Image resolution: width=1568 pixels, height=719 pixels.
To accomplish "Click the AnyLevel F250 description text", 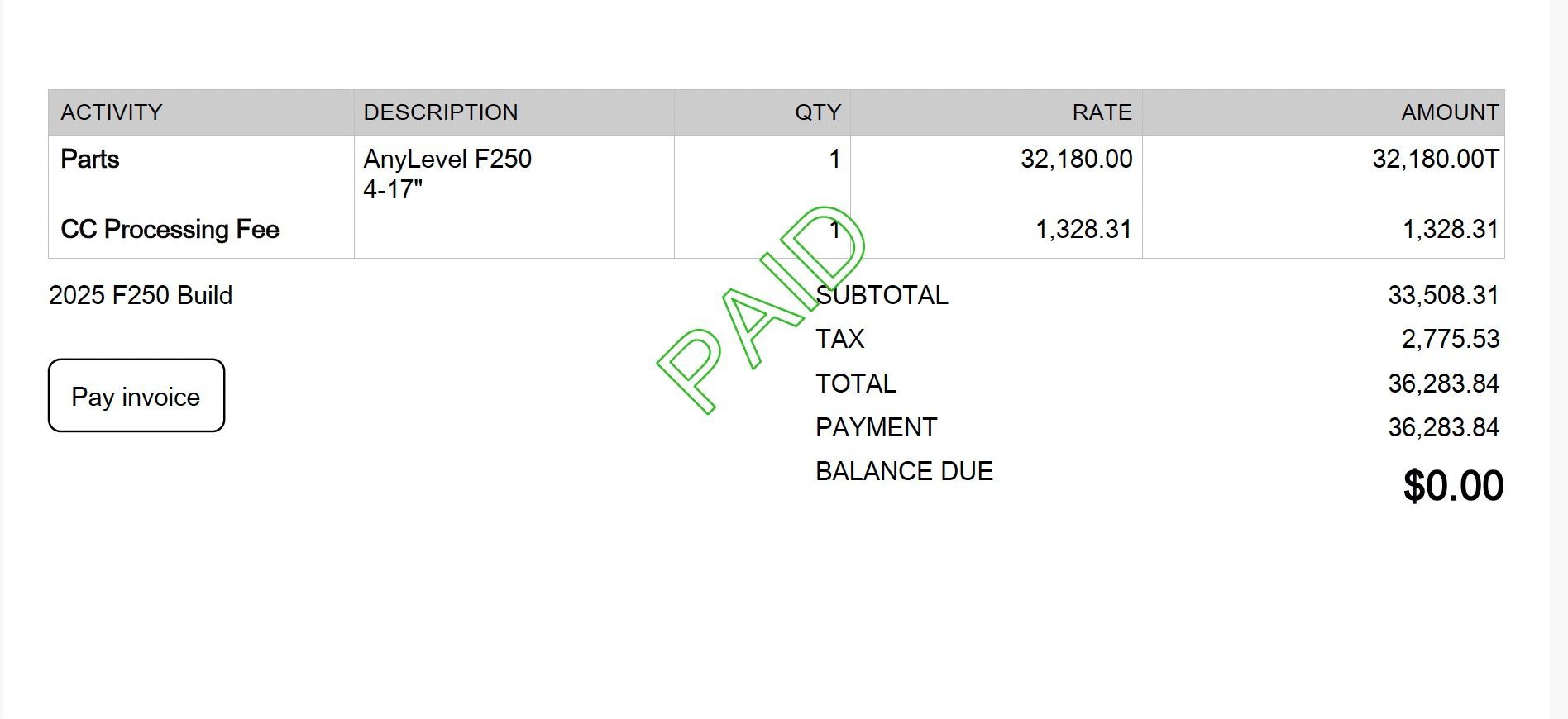I will [447, 159].
